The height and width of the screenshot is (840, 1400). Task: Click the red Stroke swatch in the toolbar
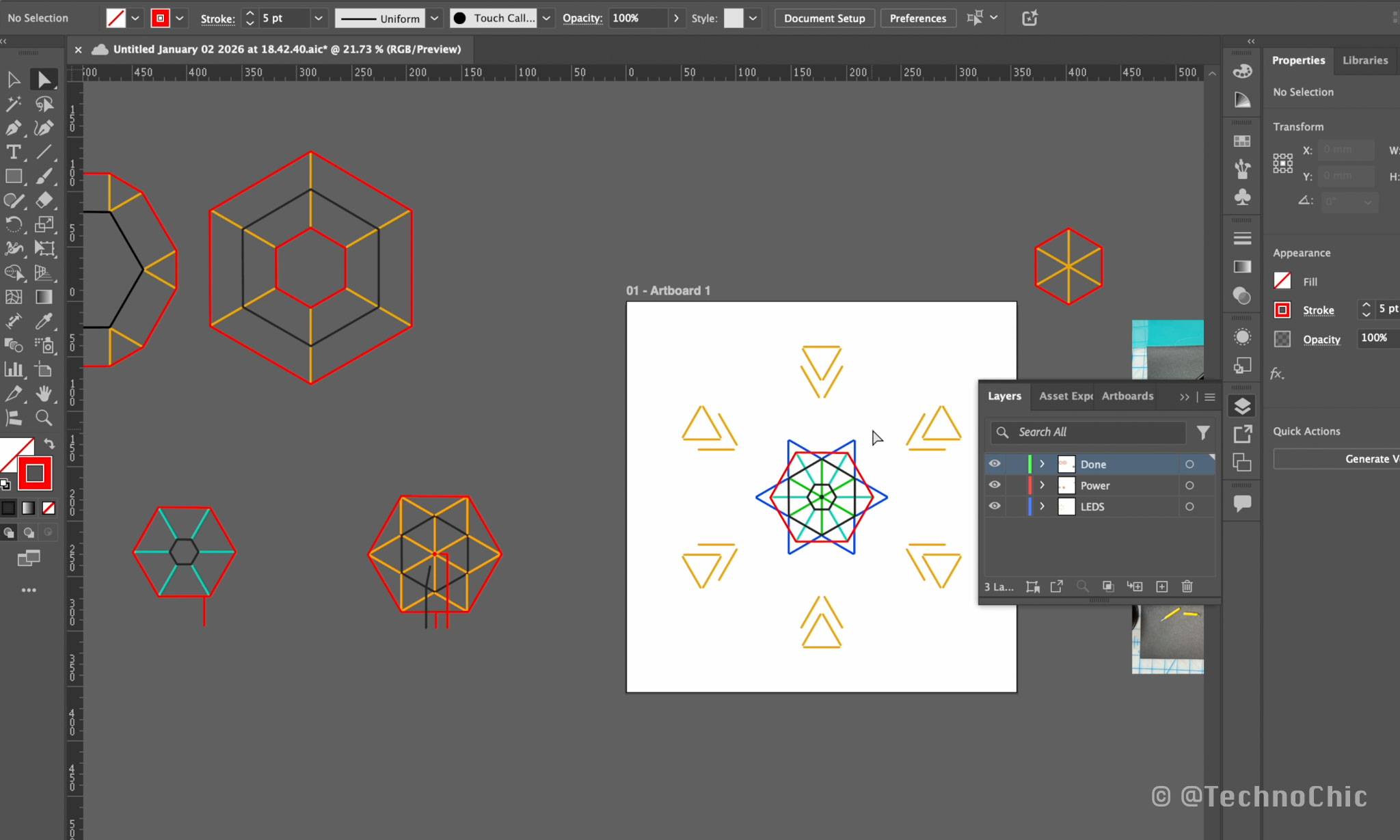point(35,473)
